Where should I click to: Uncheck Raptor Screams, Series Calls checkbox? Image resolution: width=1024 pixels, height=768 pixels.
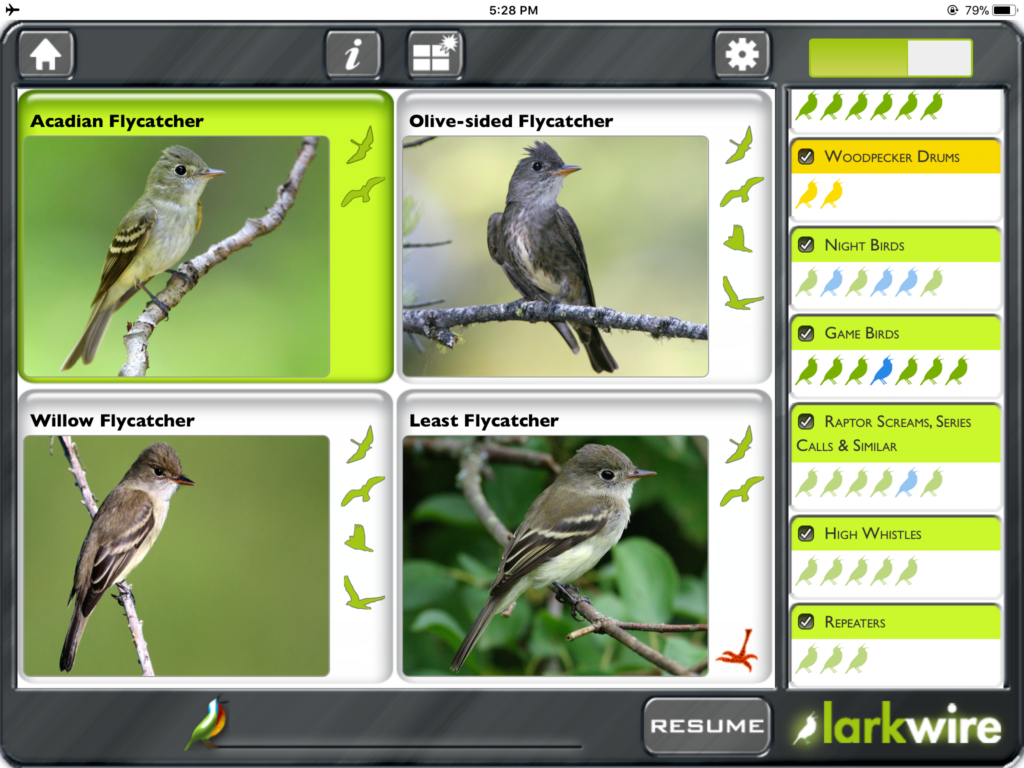(807, 421)
